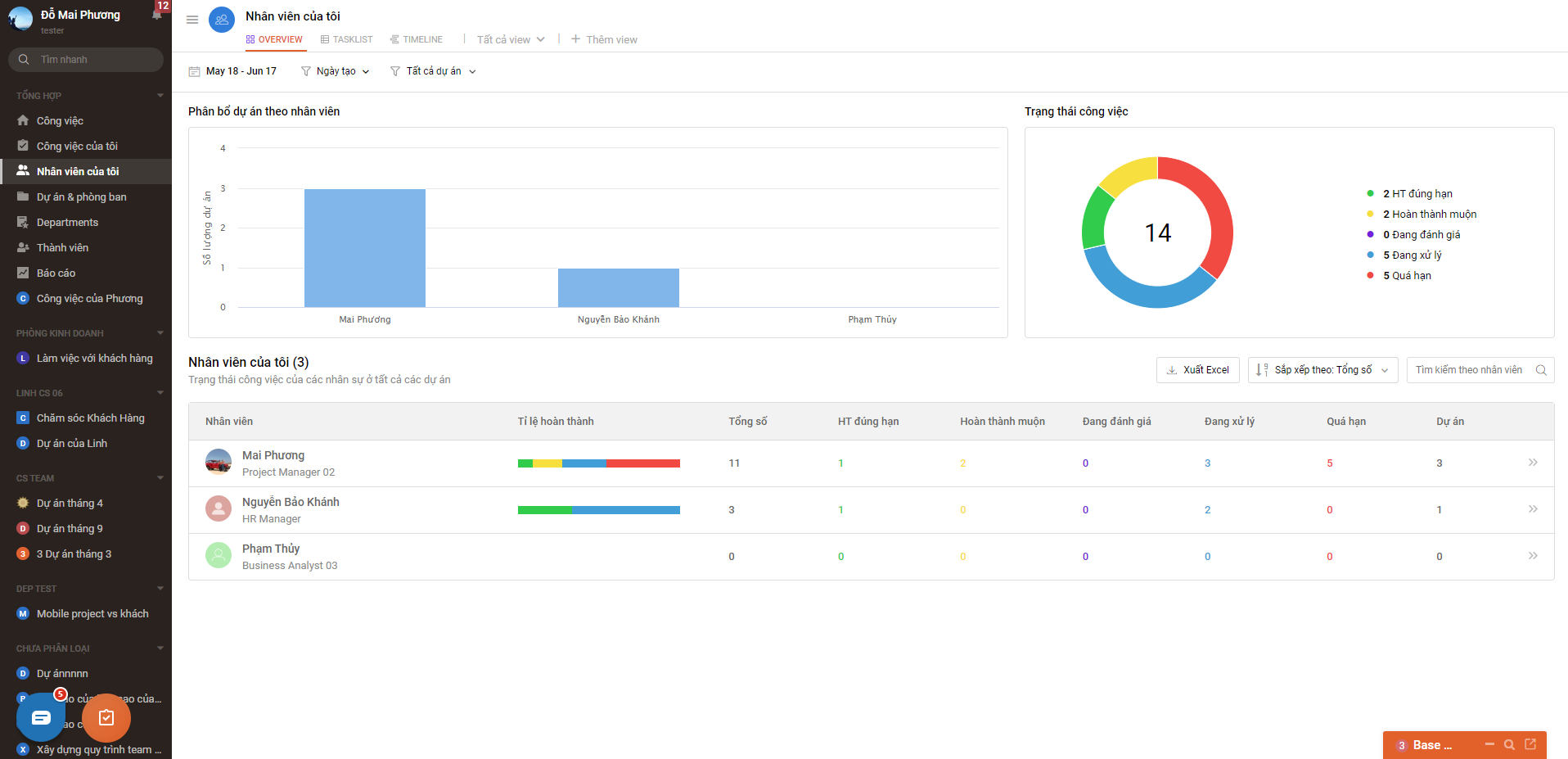Click the magnifier in employee search box

(x=1541, y=370)
